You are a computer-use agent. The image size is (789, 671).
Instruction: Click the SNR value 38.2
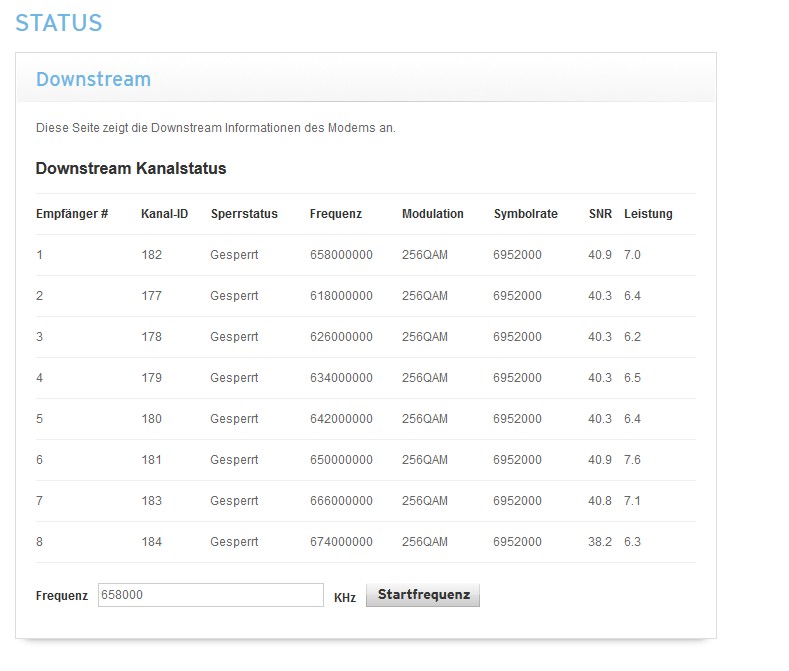[x=600, y=542]
